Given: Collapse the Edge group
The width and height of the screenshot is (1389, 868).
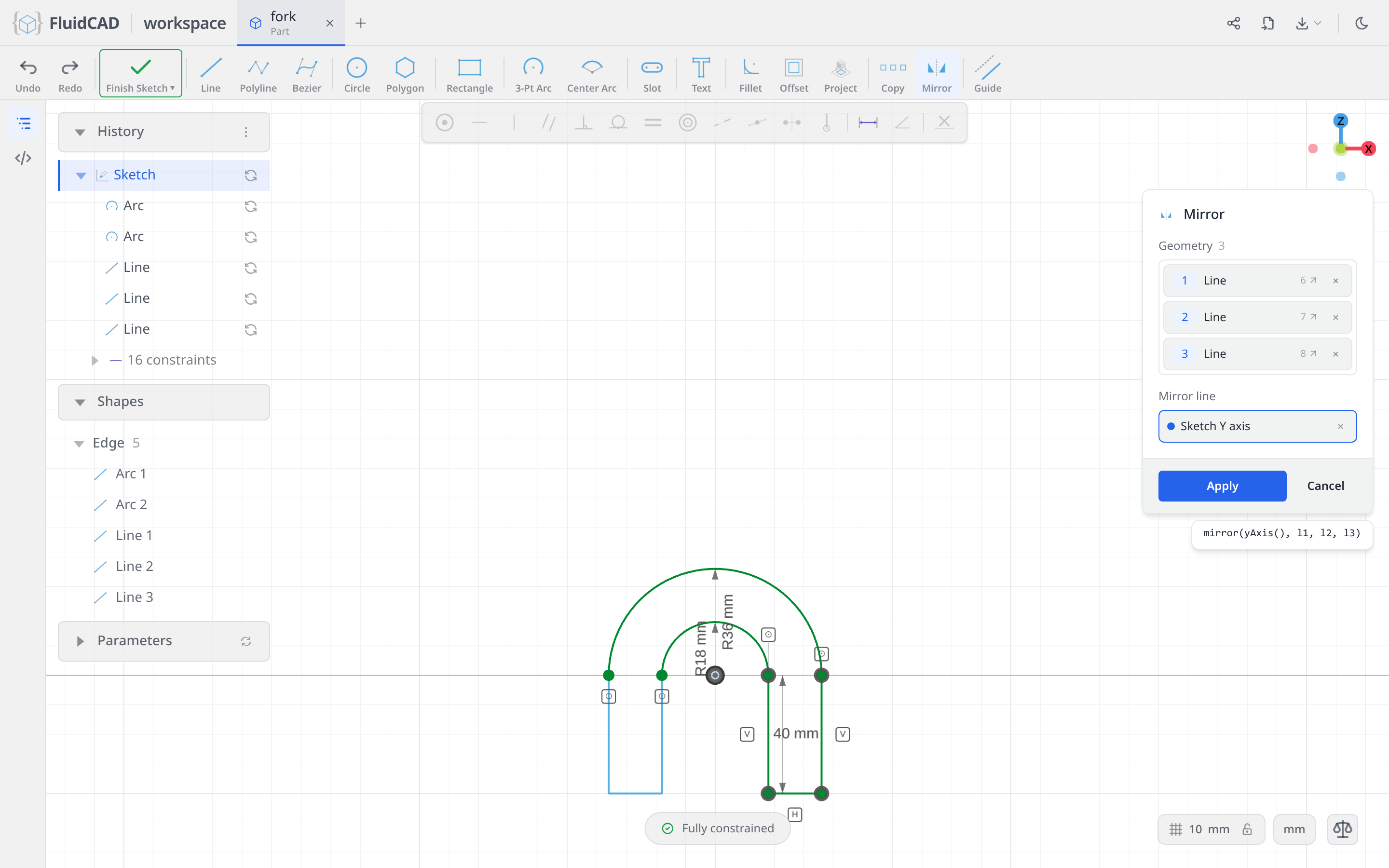Looking at the screenshot, I should click(79, 444).
